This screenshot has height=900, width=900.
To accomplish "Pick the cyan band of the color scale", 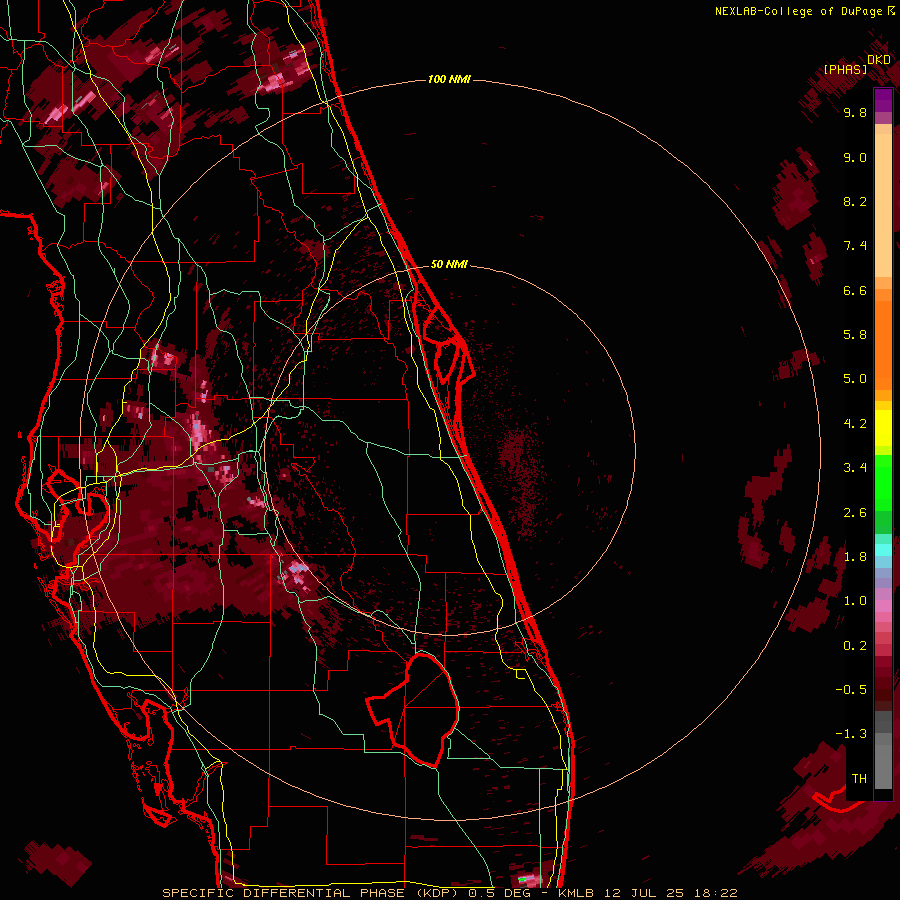I will click(x=883, y=550).
